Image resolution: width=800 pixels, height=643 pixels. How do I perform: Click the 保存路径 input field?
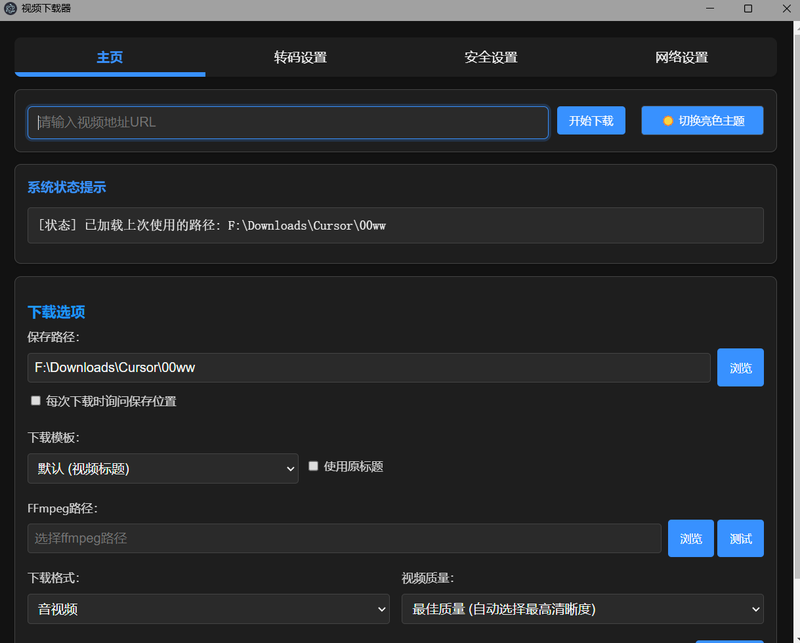point(369,367)
